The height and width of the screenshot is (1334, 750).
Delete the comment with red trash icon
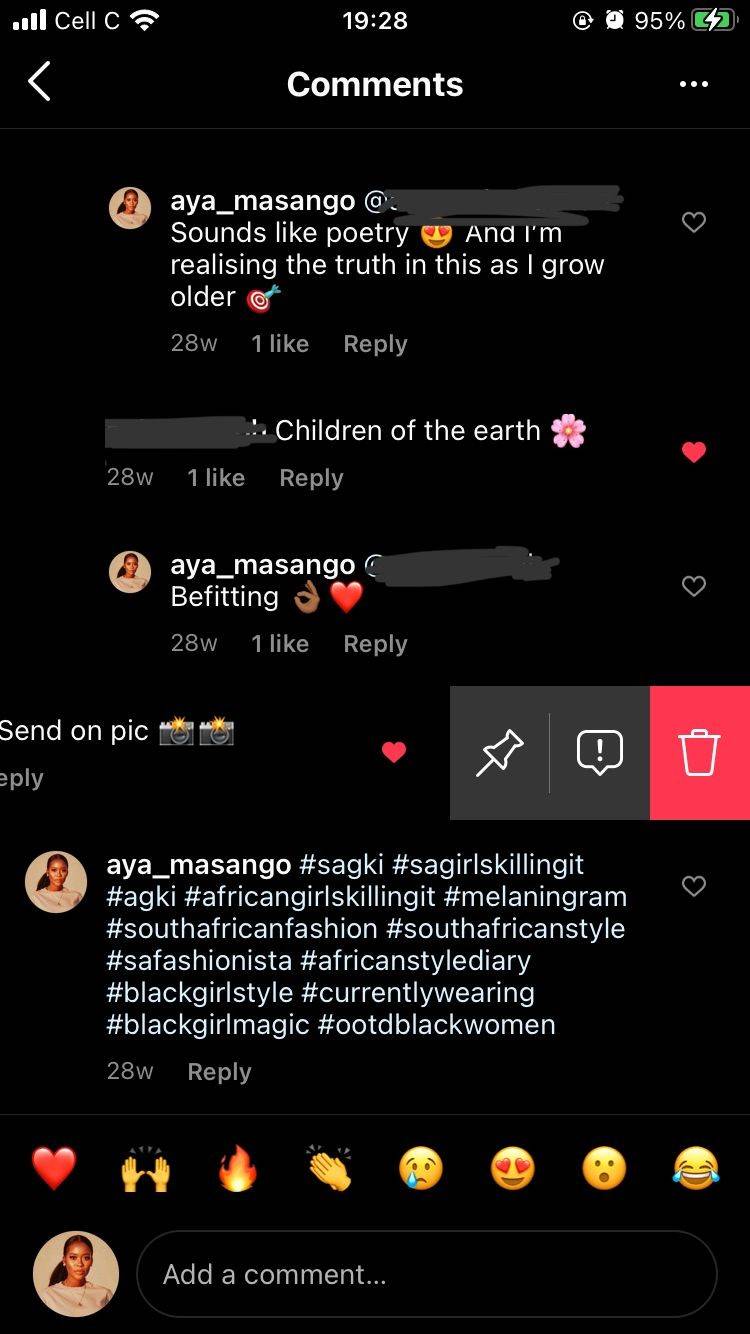point(700,753)
